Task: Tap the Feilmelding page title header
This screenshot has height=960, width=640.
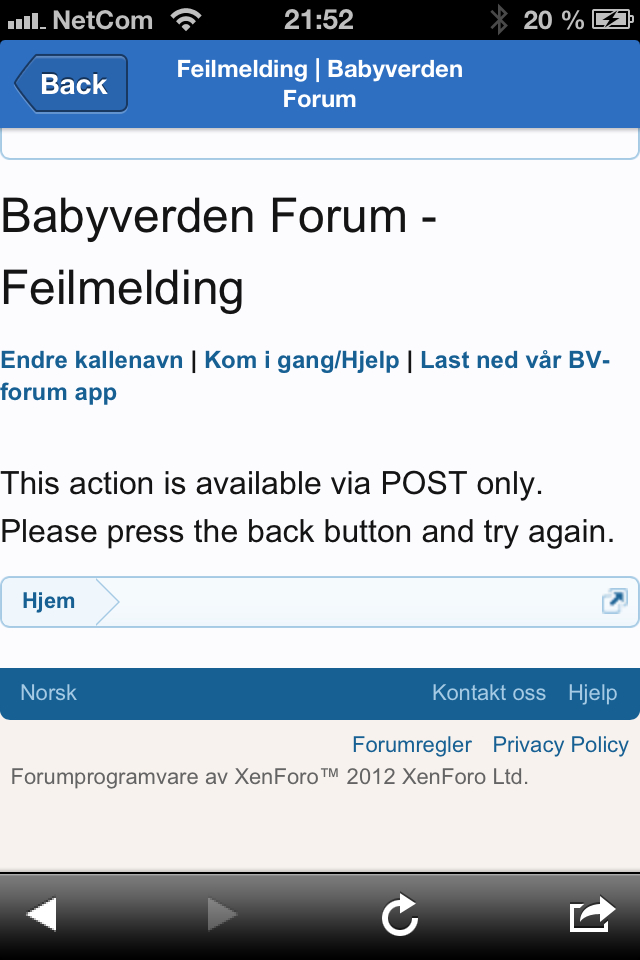Action: tap(320, 84)
